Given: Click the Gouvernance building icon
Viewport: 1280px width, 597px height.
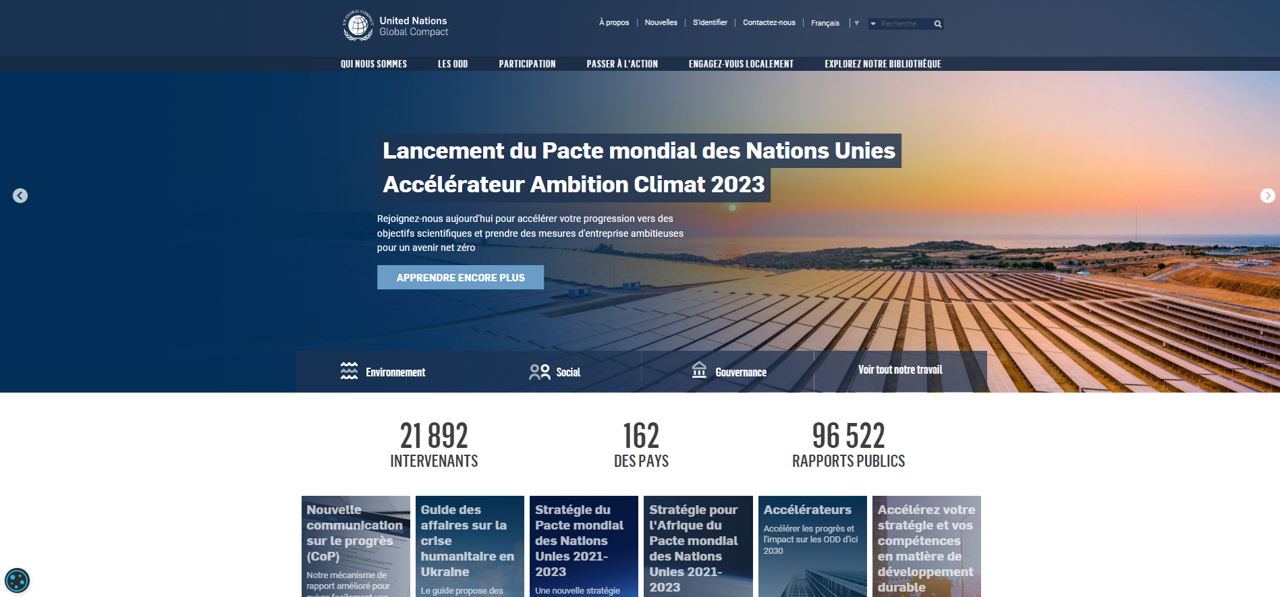Looking at the screenshot, I should coord(699,370).
